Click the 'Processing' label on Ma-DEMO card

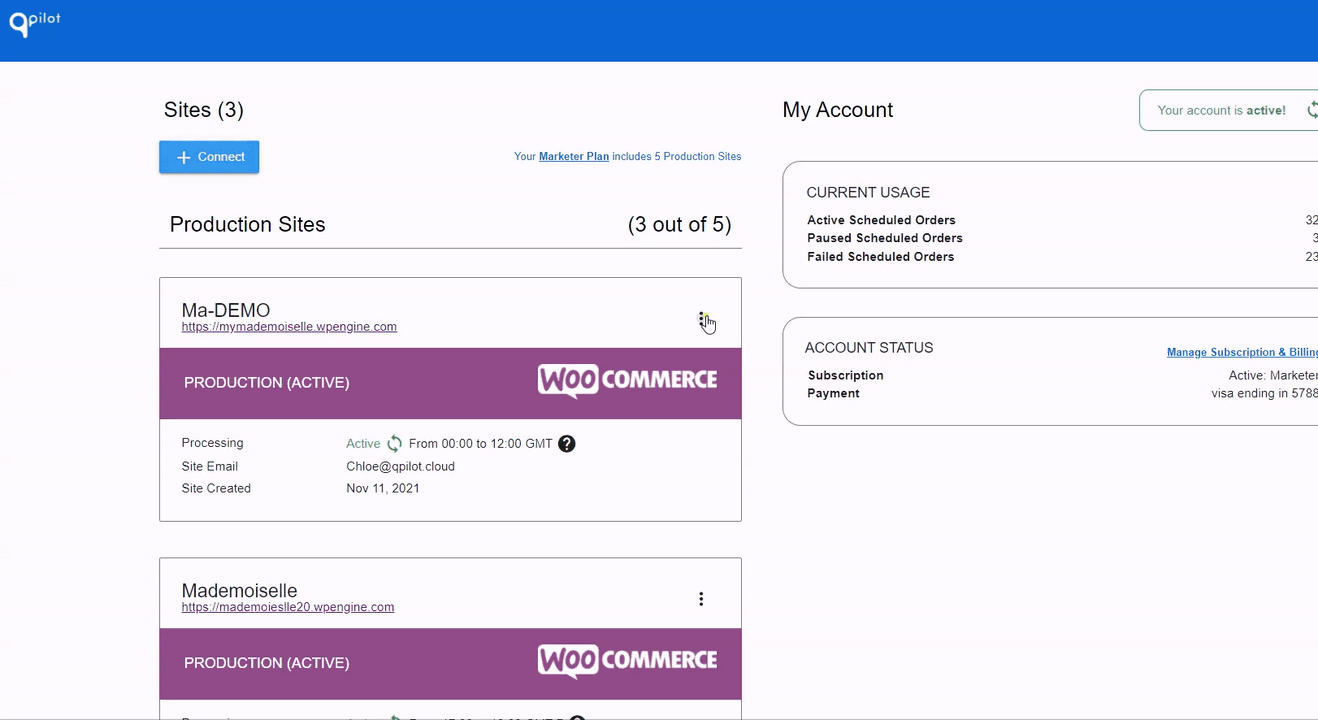213,443
